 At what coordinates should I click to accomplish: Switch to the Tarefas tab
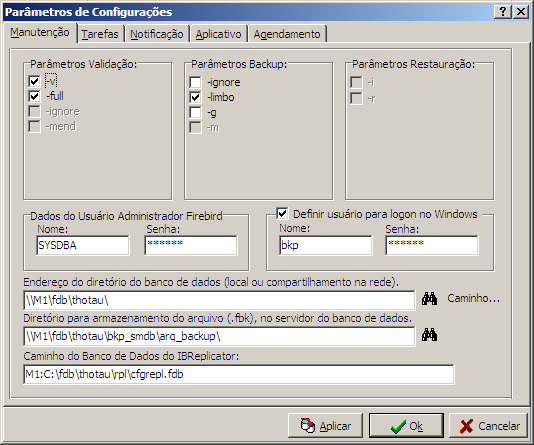[100, 34]
